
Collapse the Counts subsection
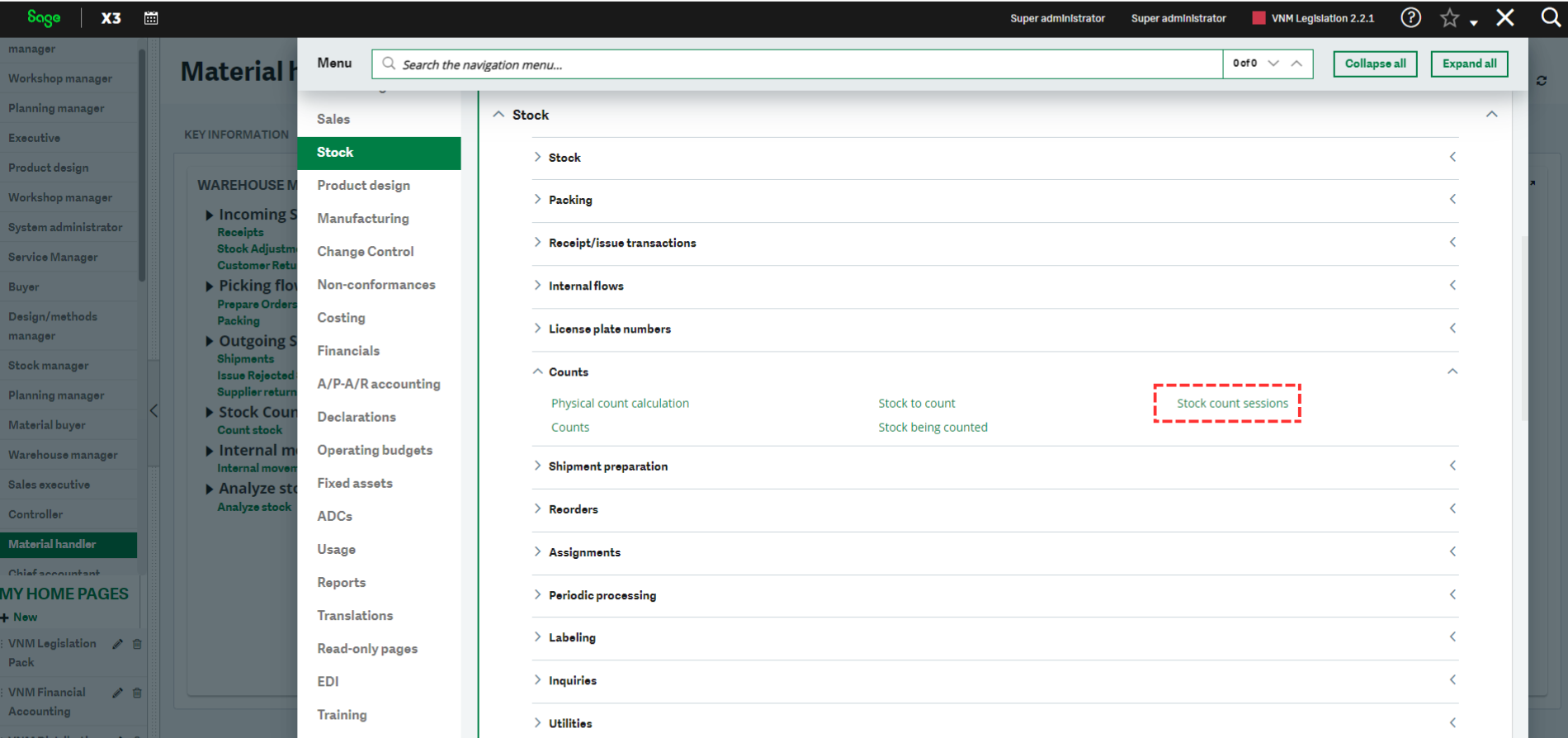pos(537,371)
